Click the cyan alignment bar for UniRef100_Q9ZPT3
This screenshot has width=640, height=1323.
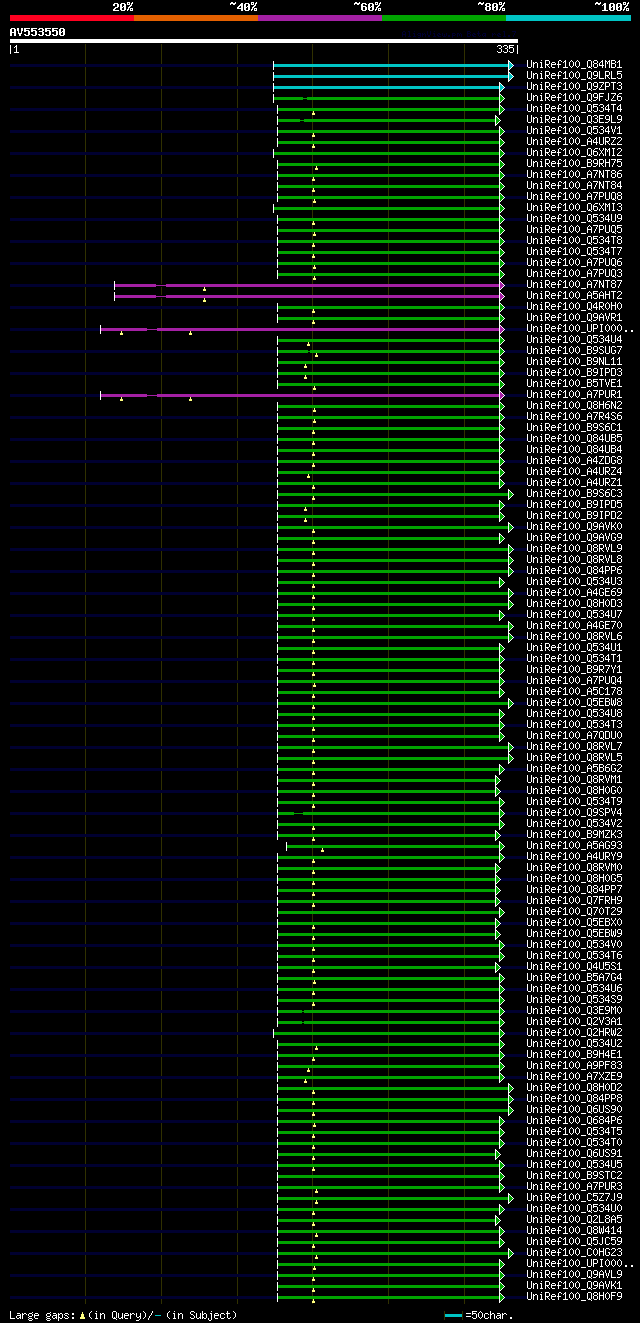[x=388, y=87]
